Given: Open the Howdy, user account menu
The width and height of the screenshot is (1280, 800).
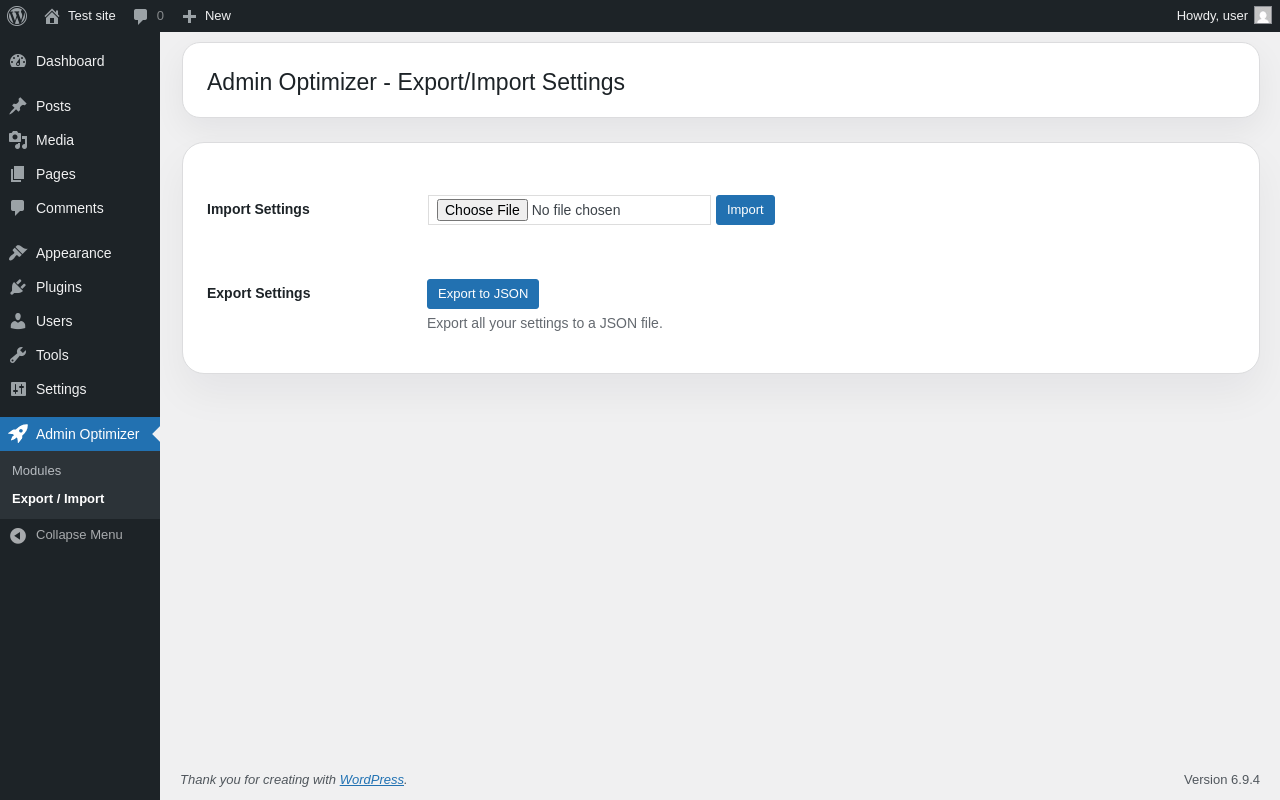Looking at the screenshot, I should click(1212, 16).
